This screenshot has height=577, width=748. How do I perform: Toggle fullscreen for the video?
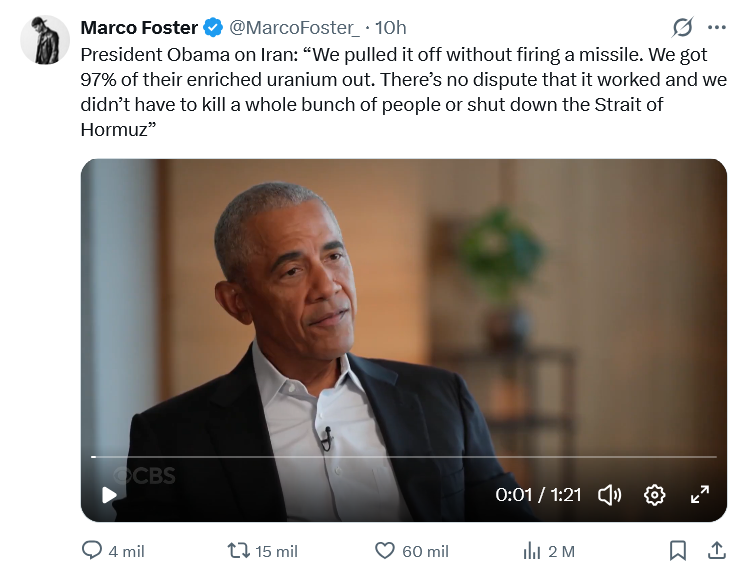pyautogui.click(x=700, y=495)
